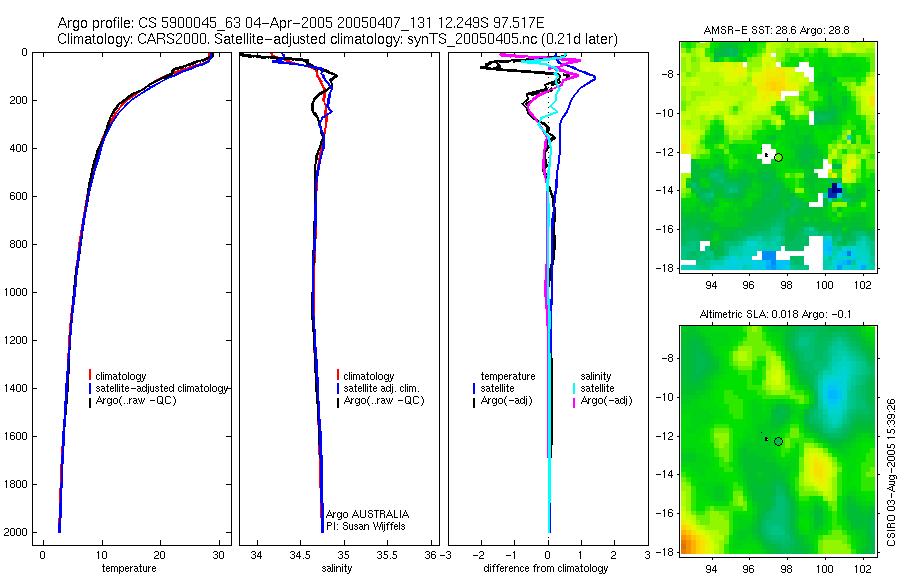
Task: Click the red climatology legend marker in temperature plot
Action: (x=90, y=376)
